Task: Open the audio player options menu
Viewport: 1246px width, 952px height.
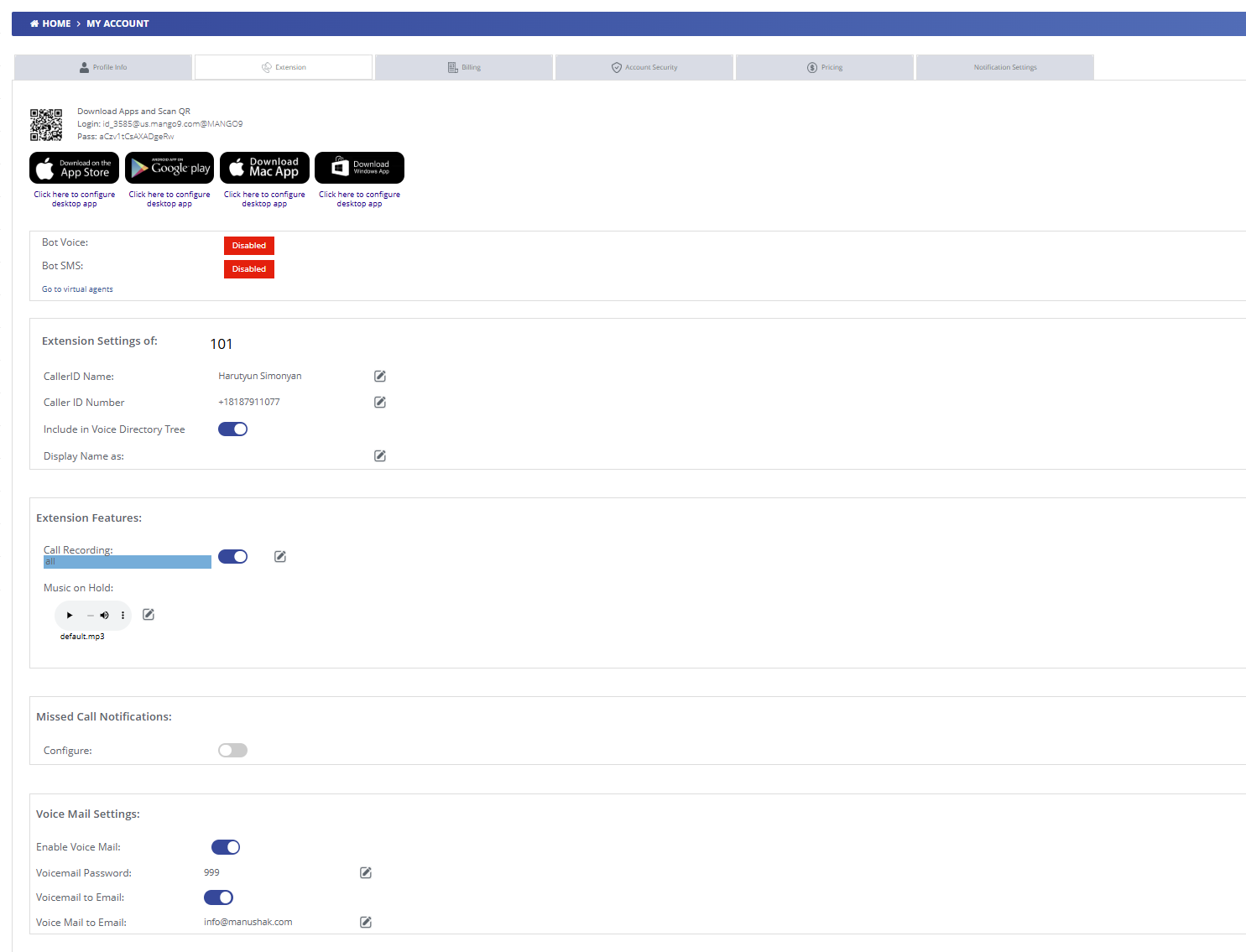Action: 123,615
